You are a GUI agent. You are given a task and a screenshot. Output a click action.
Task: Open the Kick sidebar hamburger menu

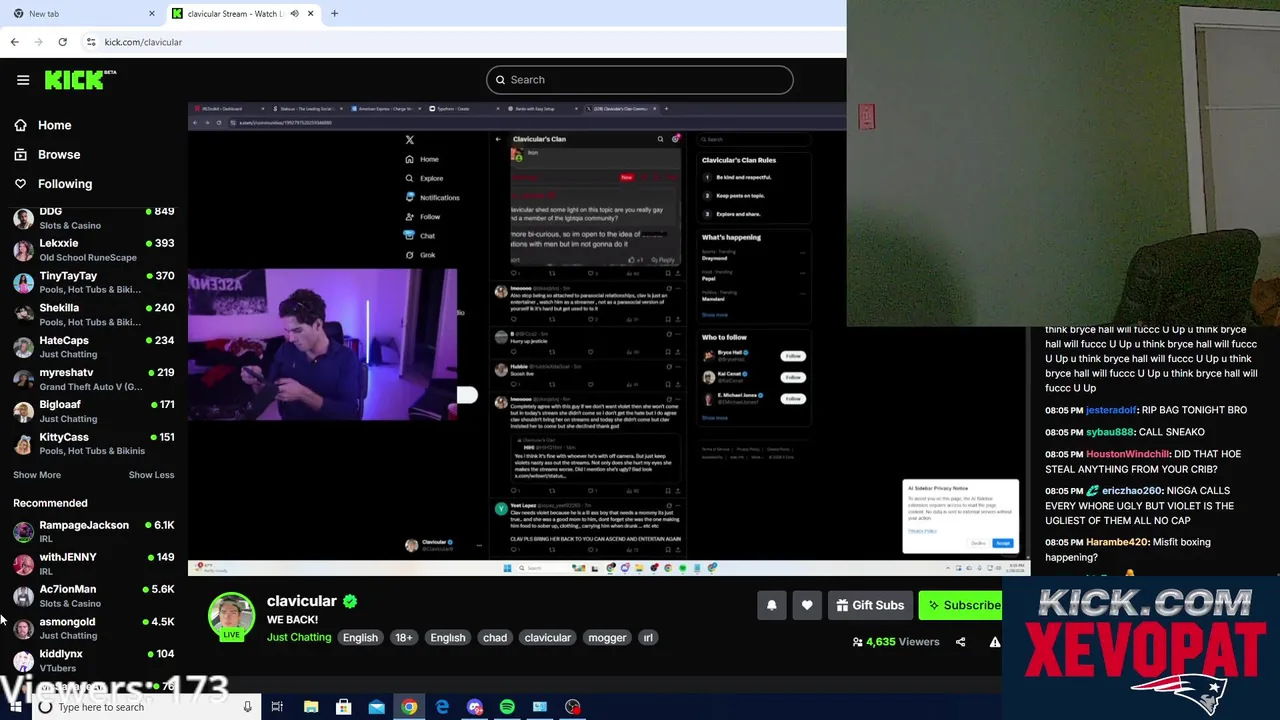coord(23,80)
